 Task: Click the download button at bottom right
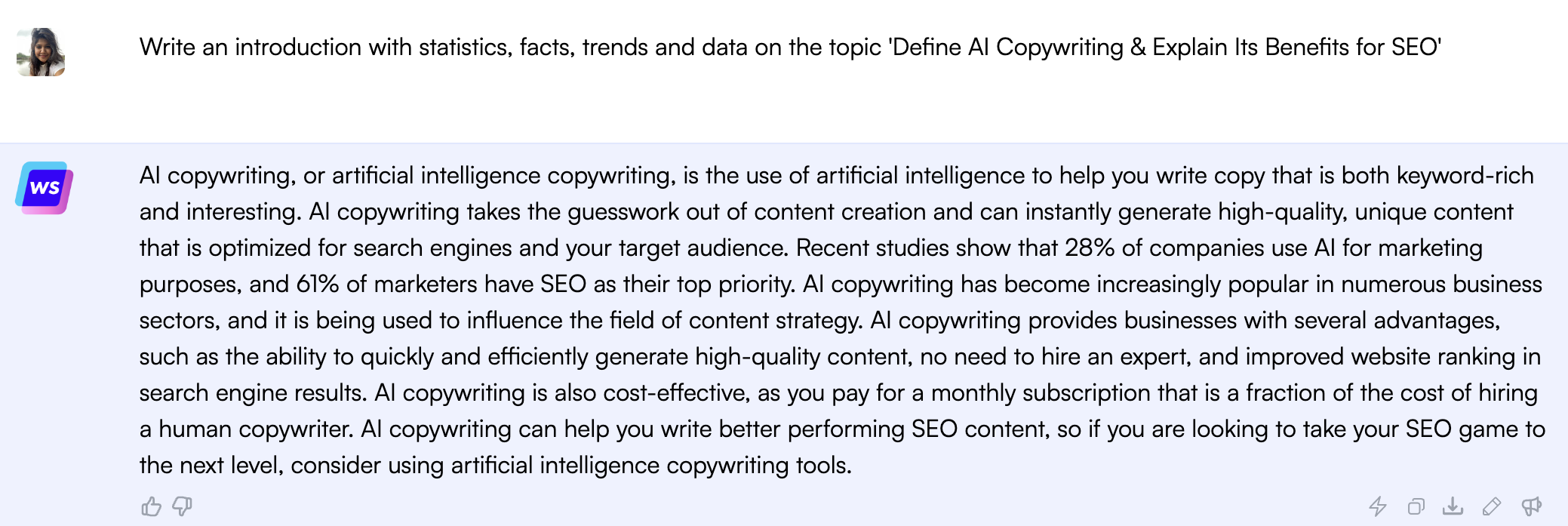(x=1453, y=506)
